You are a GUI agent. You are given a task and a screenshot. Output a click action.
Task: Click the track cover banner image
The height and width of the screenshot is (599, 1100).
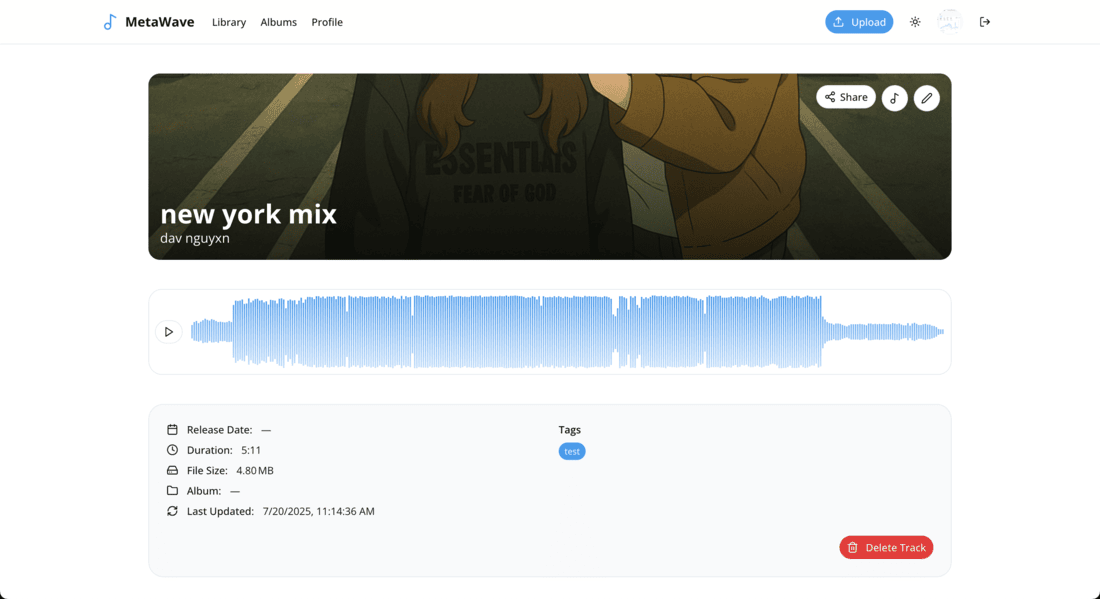pyautogui.click(x=549, y=166)
